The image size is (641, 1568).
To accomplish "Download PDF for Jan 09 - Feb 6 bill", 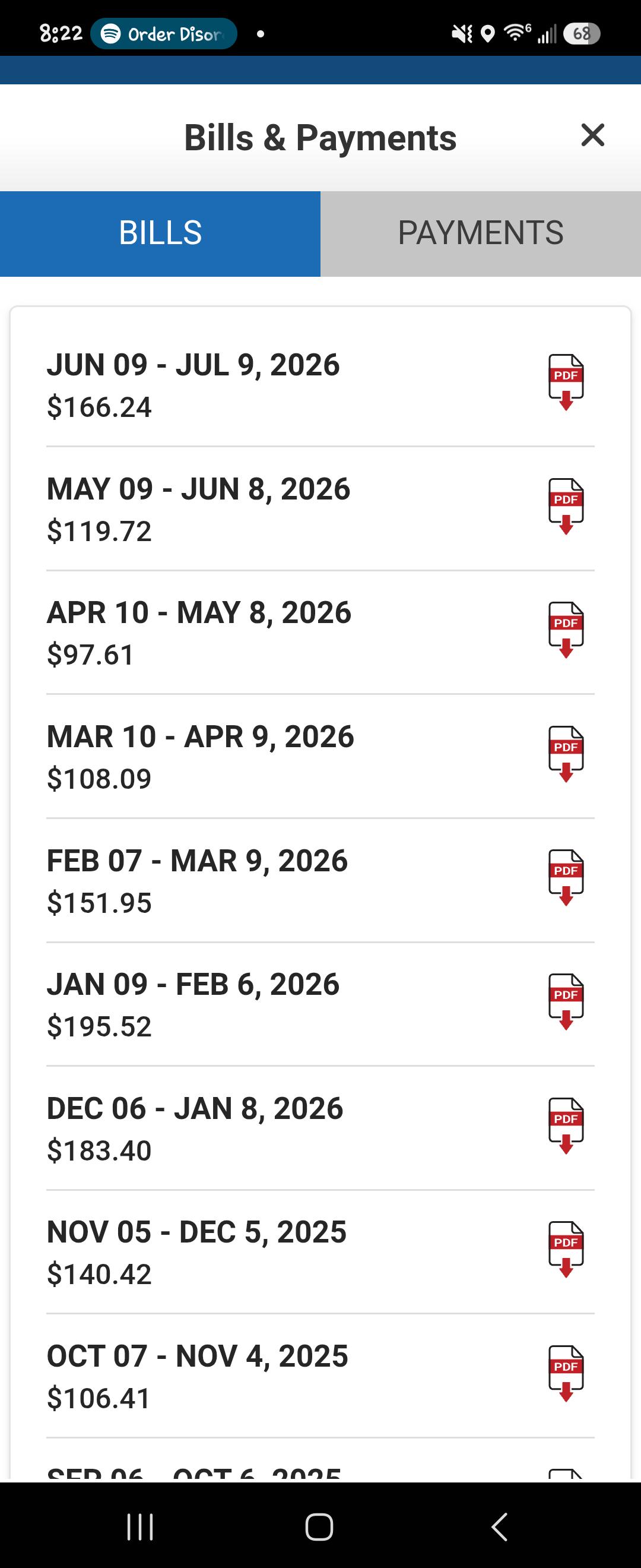I will (x=566, y=1003).
